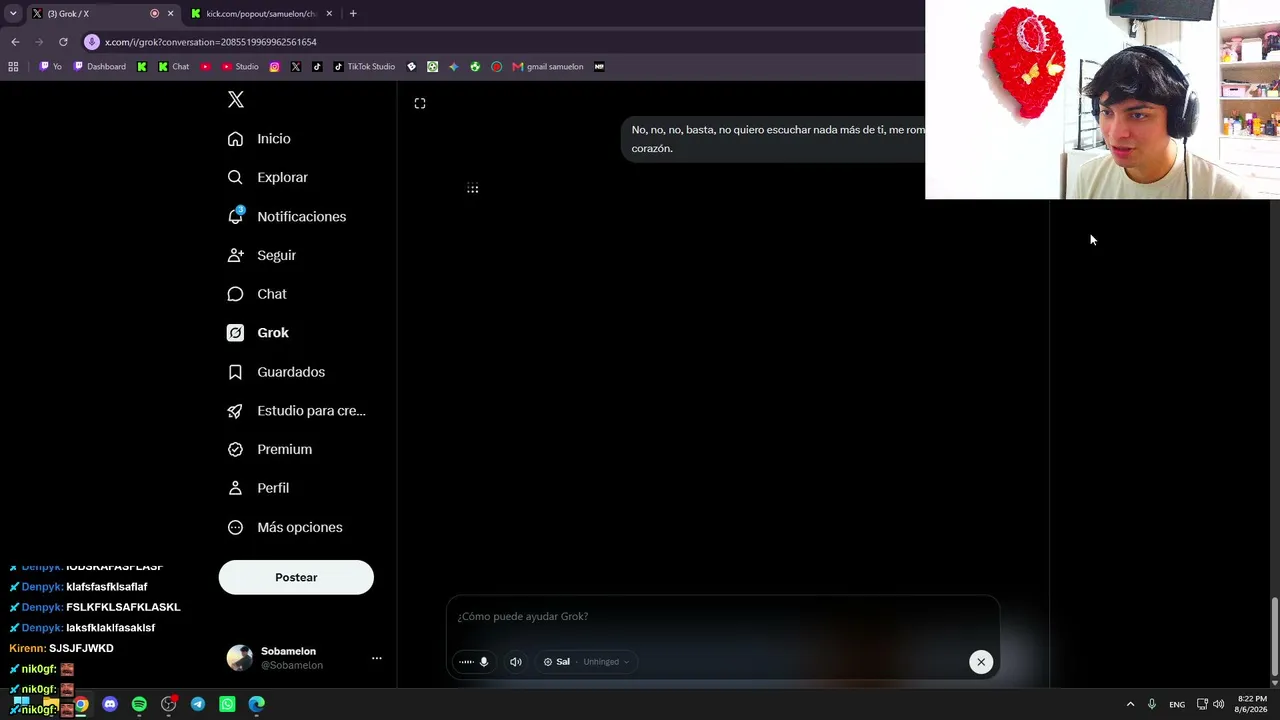Click the X logo above the sidebar
The width and height of the screenshot is (1280, 720).
click(236, 99)
